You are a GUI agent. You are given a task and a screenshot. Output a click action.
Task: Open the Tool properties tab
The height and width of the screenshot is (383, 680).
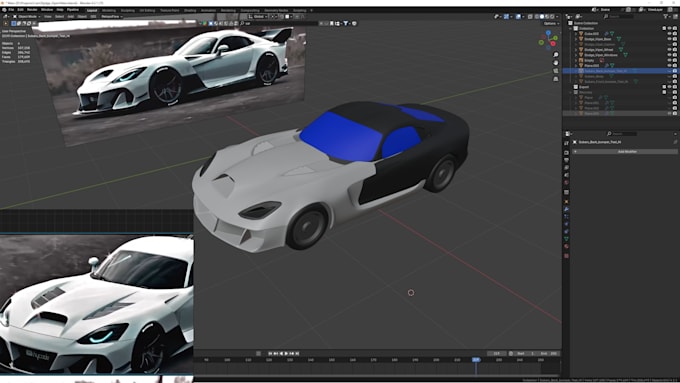pyautogui.click(x=566, y=144)
